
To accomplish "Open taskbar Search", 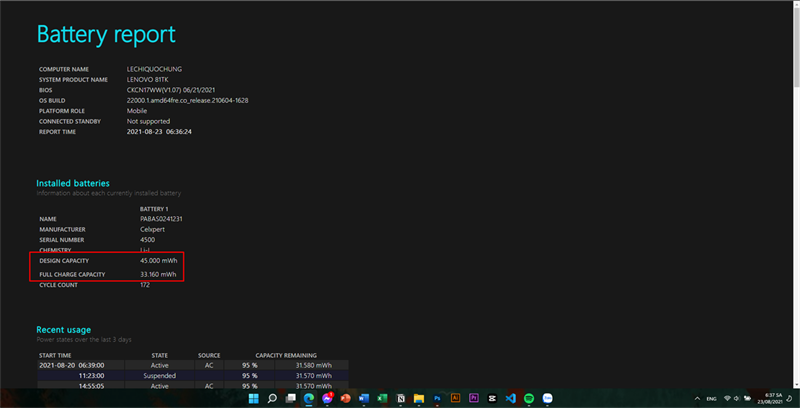I will [272, 398].
